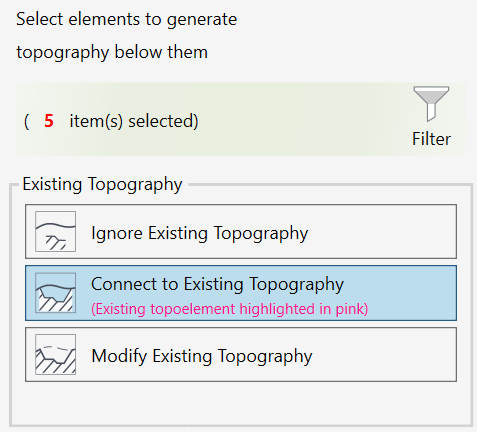Click the Modify Existing Topography icon
Viewport: 477px width, 432px height.
56,354
